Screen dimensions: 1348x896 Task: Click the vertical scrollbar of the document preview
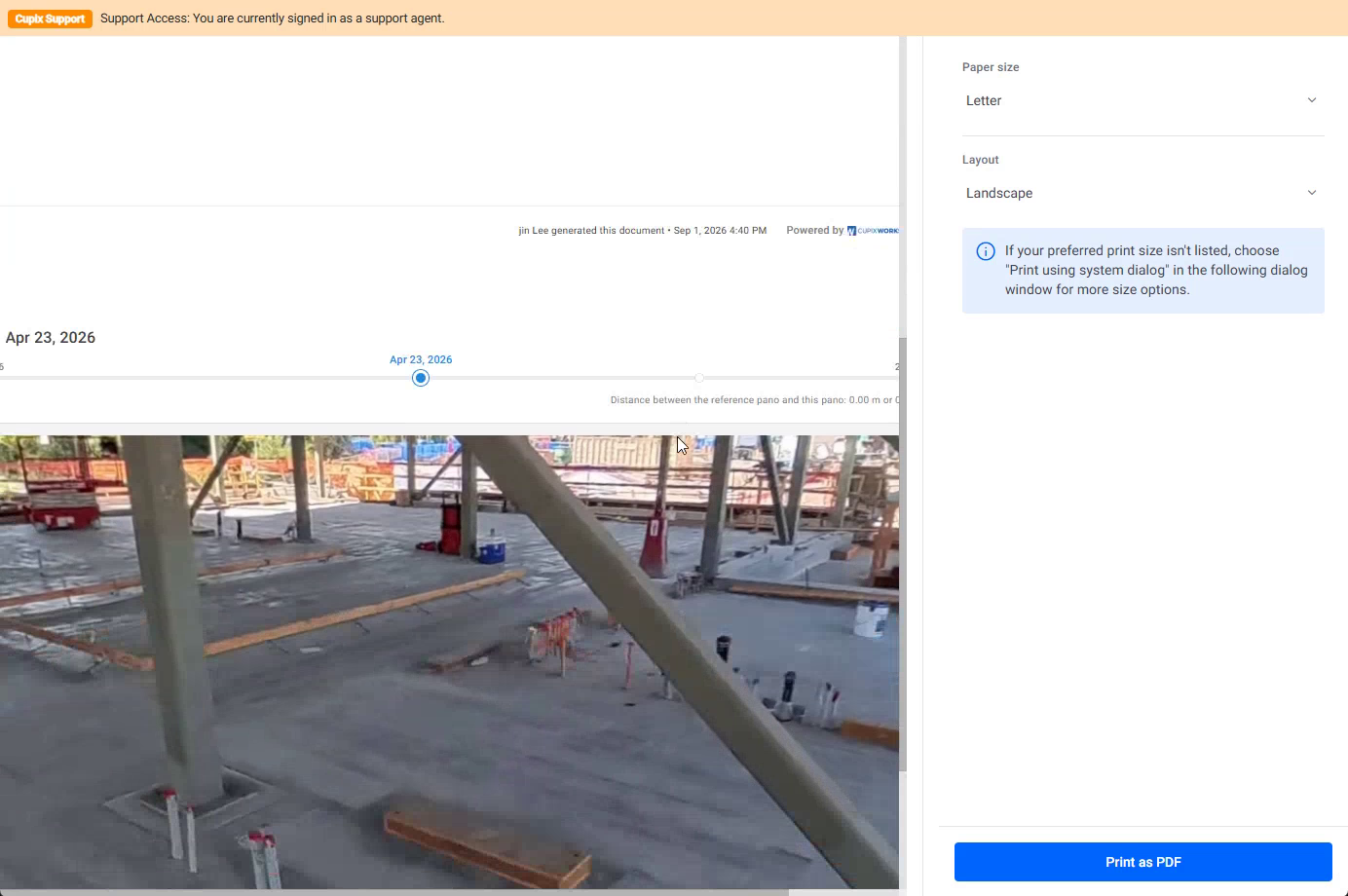tap(903, 555)
